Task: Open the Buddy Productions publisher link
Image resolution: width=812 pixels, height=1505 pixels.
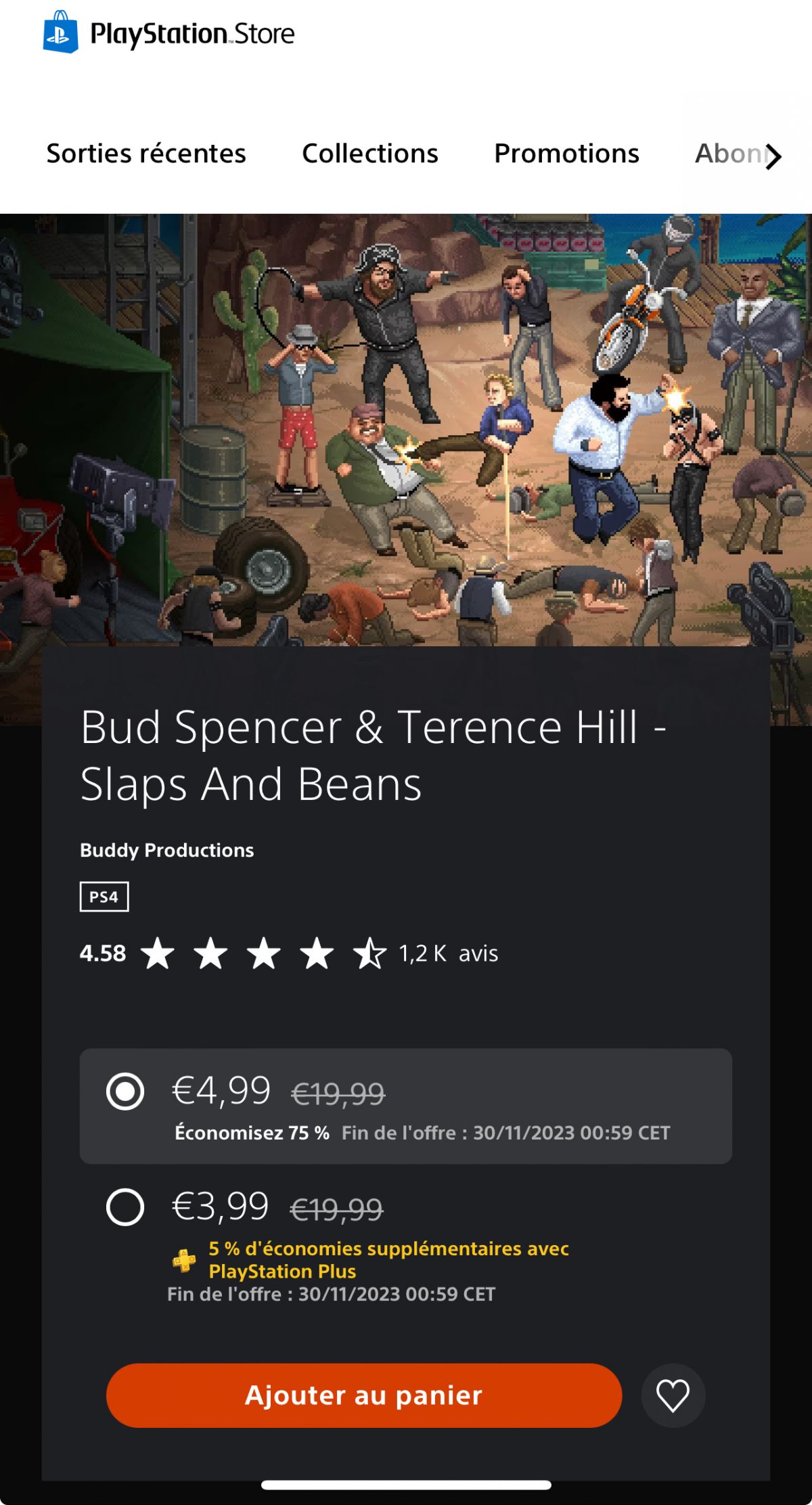Action: pyautogui.click(x=167, y=850)
